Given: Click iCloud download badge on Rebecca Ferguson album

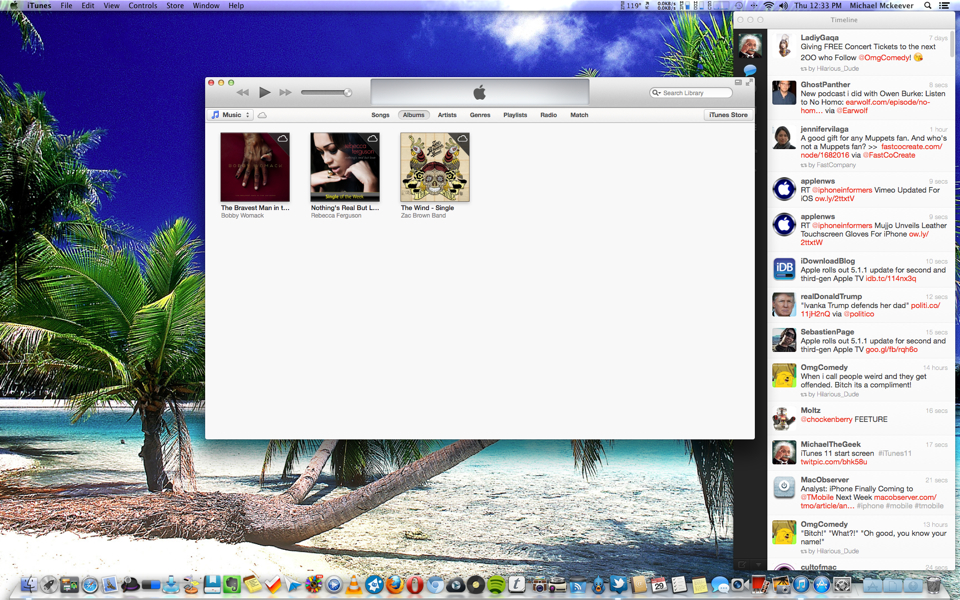Looking at the screenshot, I should click(x=372, y=139).
